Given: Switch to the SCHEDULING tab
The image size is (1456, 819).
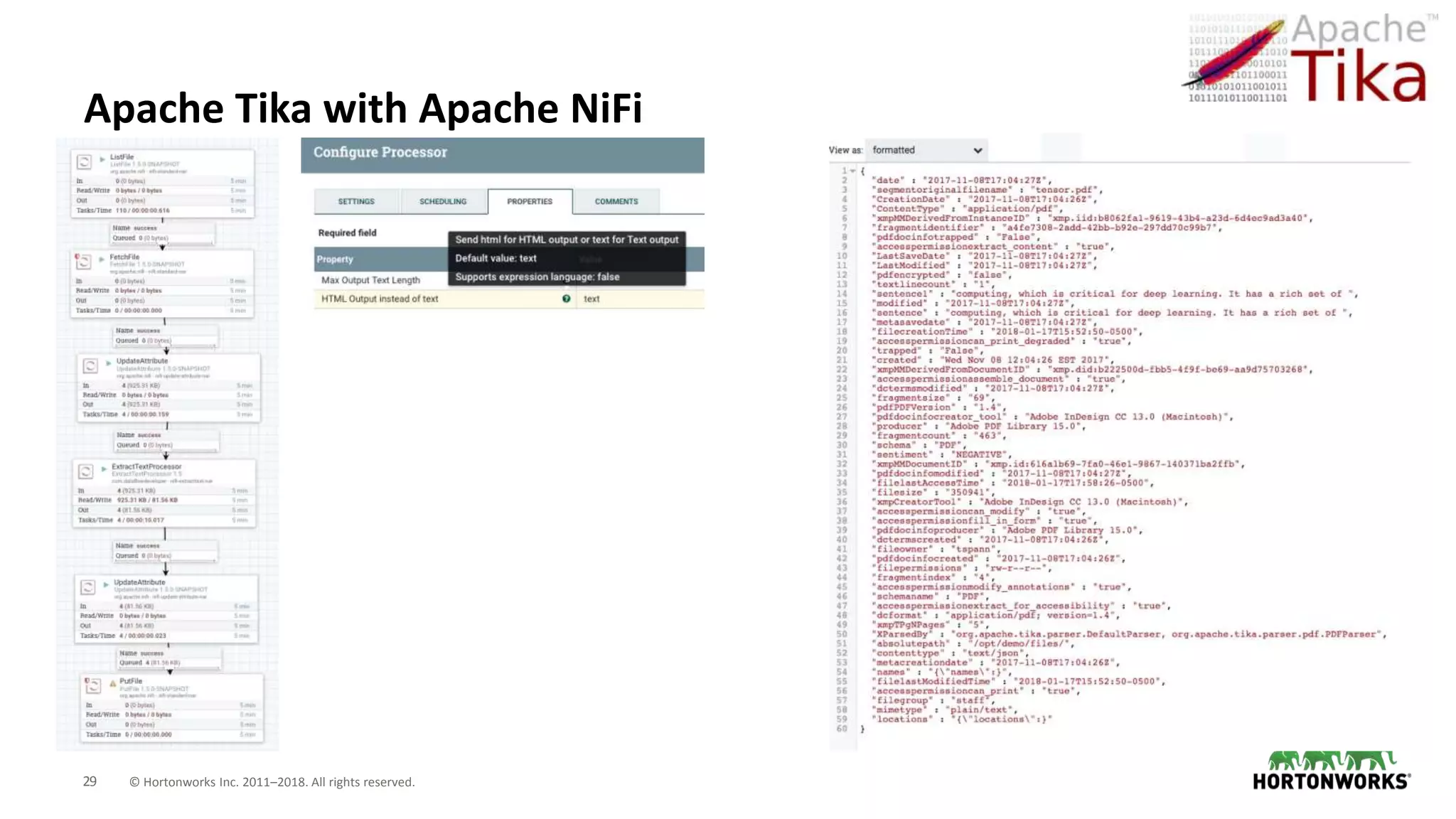Looking at the screenshot, I should 443,201.
